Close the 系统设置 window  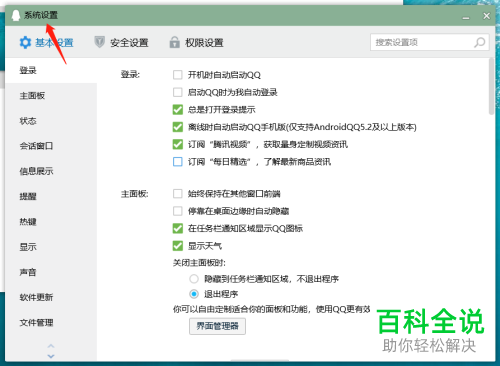486,16
